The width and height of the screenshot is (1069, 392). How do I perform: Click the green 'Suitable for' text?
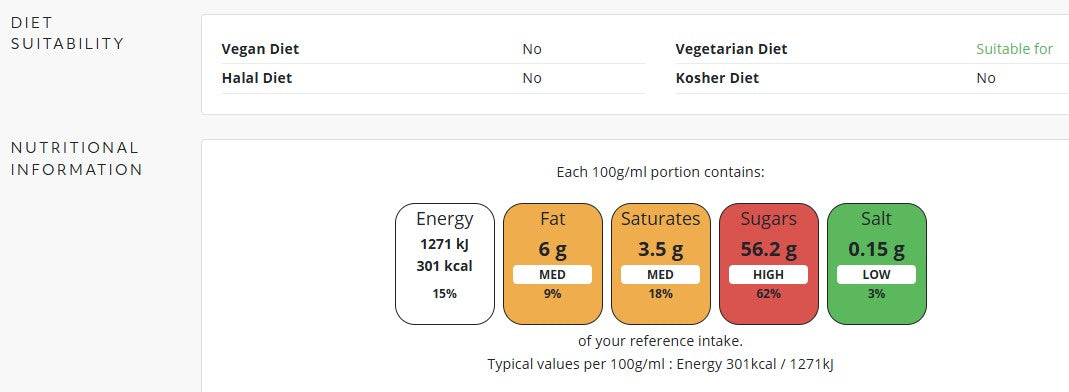click(x=1014, y=49)
